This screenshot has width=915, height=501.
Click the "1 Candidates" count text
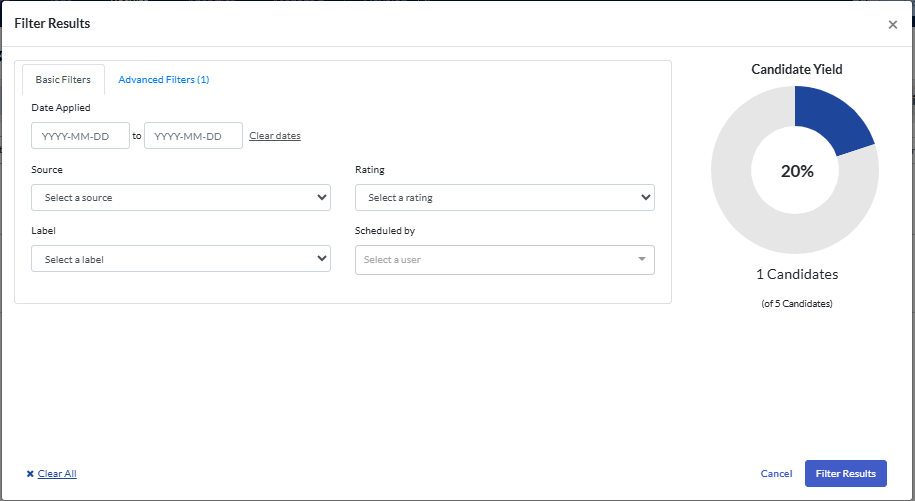tap(797, 274)
